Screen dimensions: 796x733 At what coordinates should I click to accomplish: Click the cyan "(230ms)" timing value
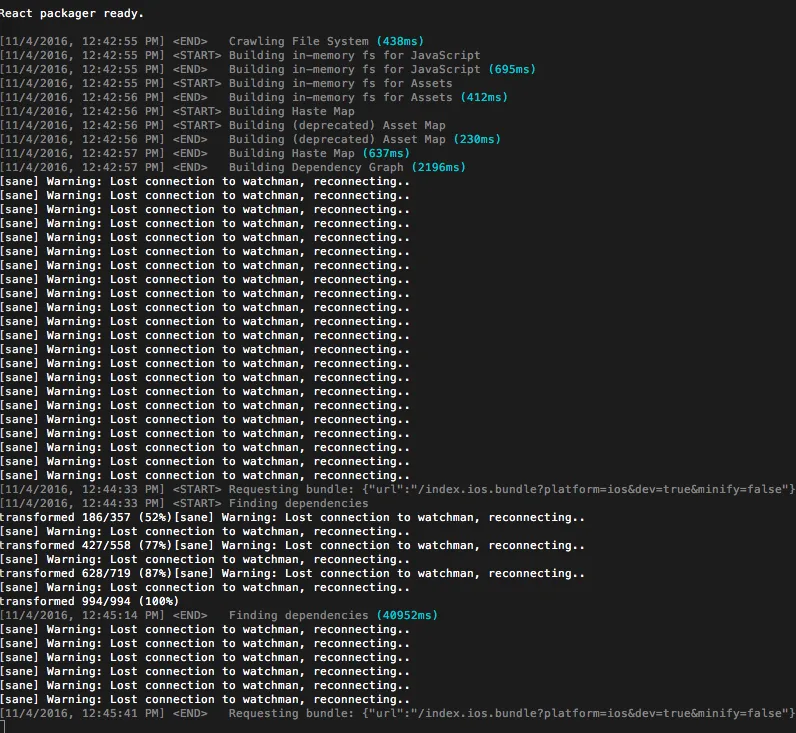point(477,139)
